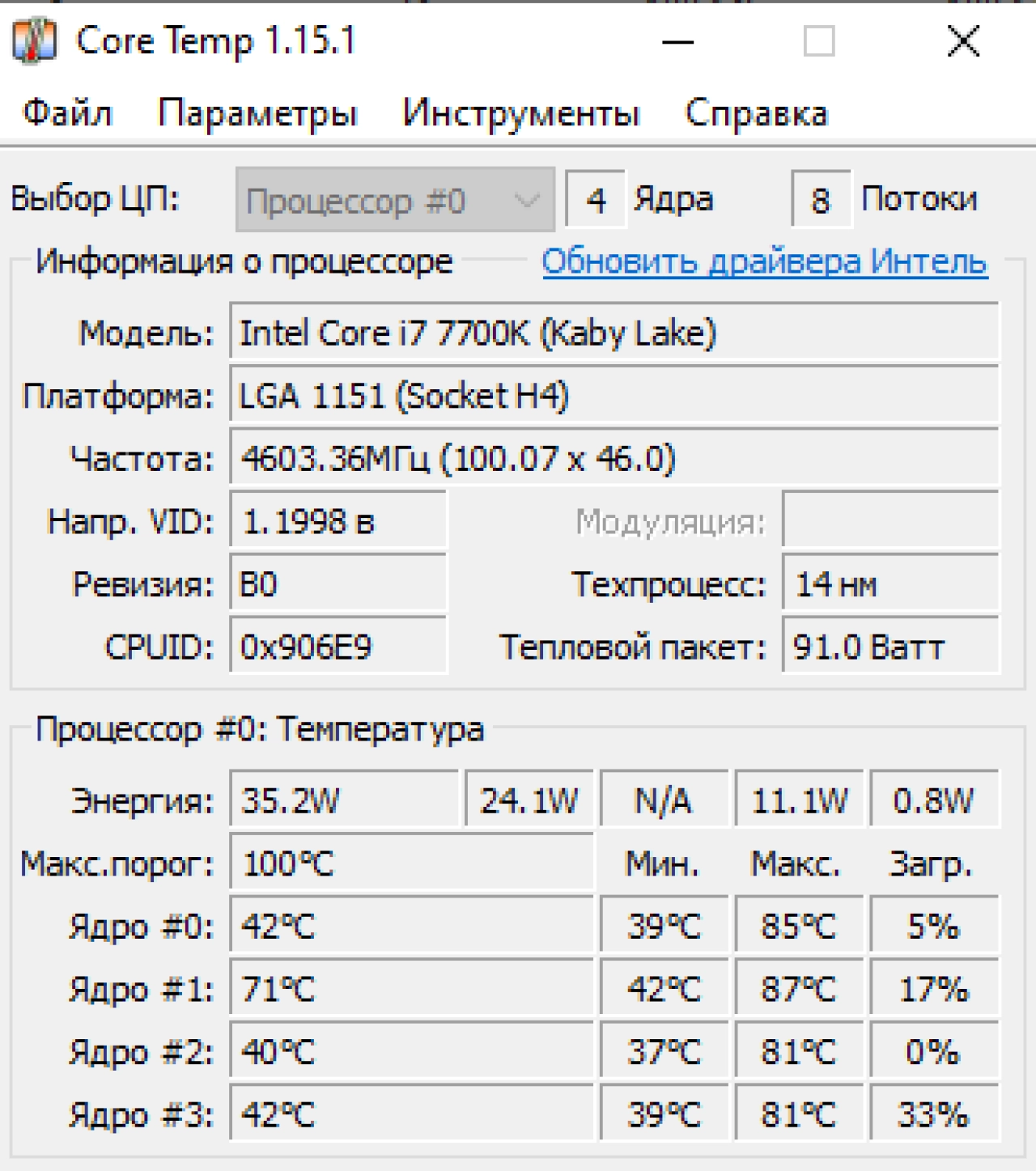Minimize the Core Temp window
The height and width of the screenshot is (1171, 1036).
677,41
